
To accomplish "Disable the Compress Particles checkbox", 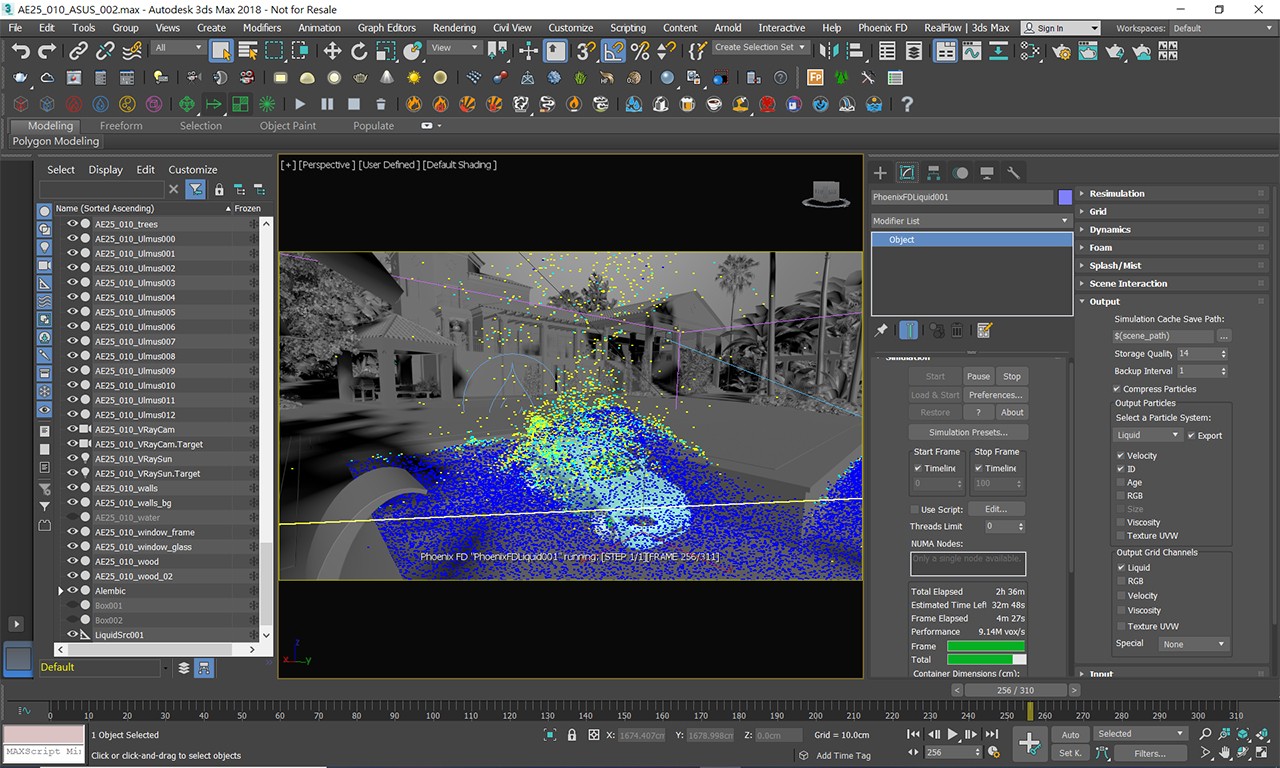I will (x=1116, y=389).
